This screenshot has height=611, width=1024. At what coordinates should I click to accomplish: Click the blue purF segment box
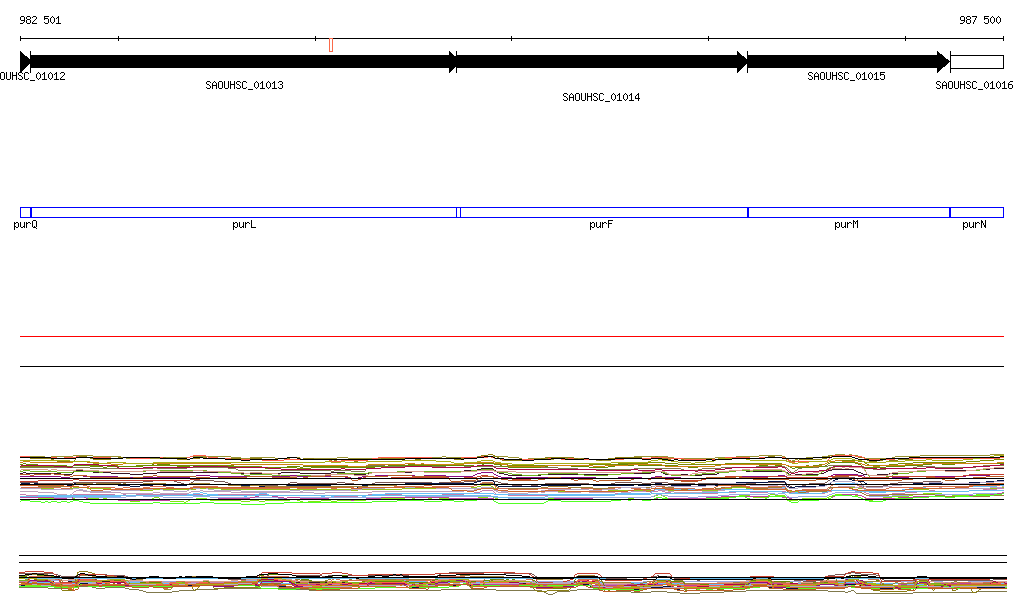(603, 212)
